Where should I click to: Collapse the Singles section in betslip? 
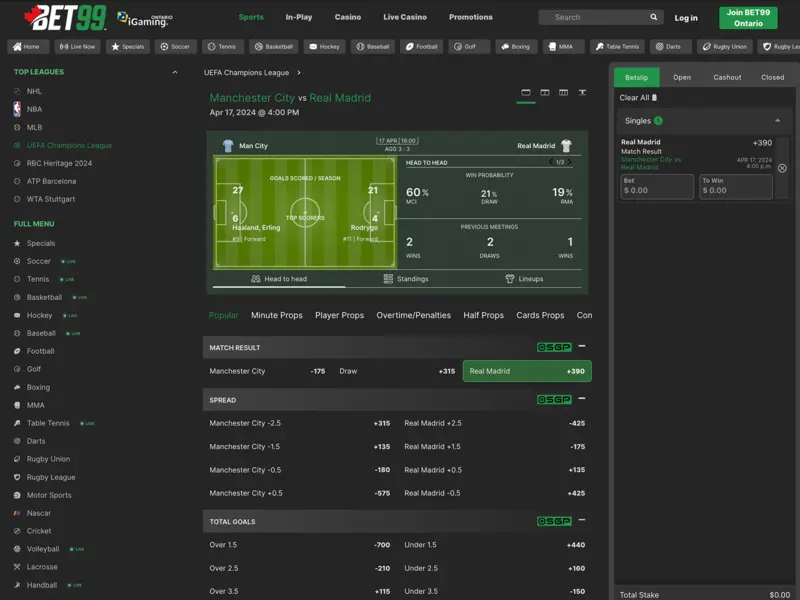[x=778, y=121]
